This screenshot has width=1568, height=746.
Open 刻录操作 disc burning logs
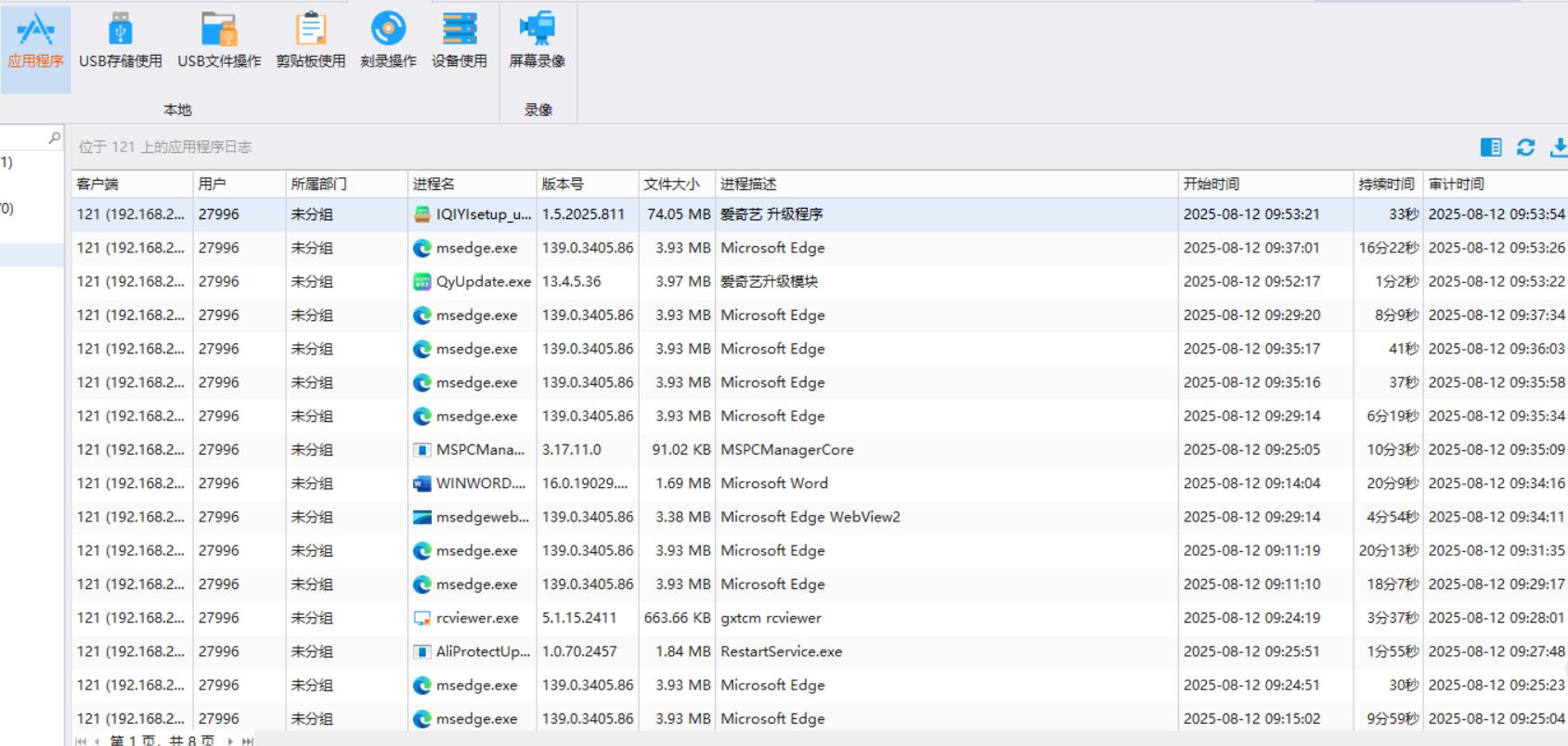[388, 42]
